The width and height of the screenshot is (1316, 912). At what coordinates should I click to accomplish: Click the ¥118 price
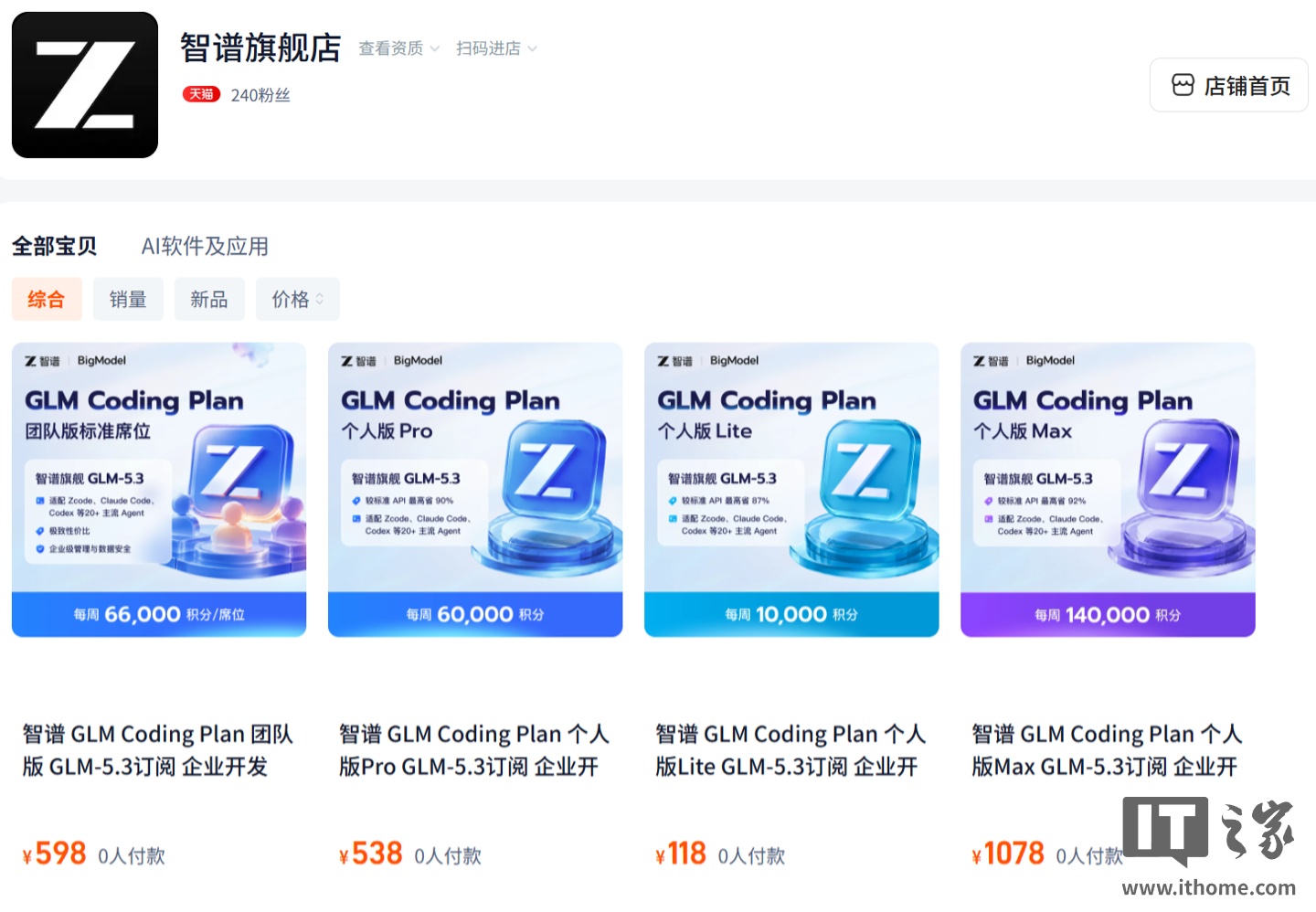click(x=681, y=854)
